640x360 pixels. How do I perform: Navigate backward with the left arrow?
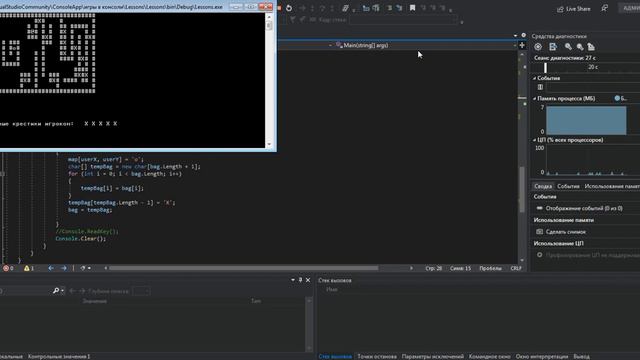[x=51, y=268]
